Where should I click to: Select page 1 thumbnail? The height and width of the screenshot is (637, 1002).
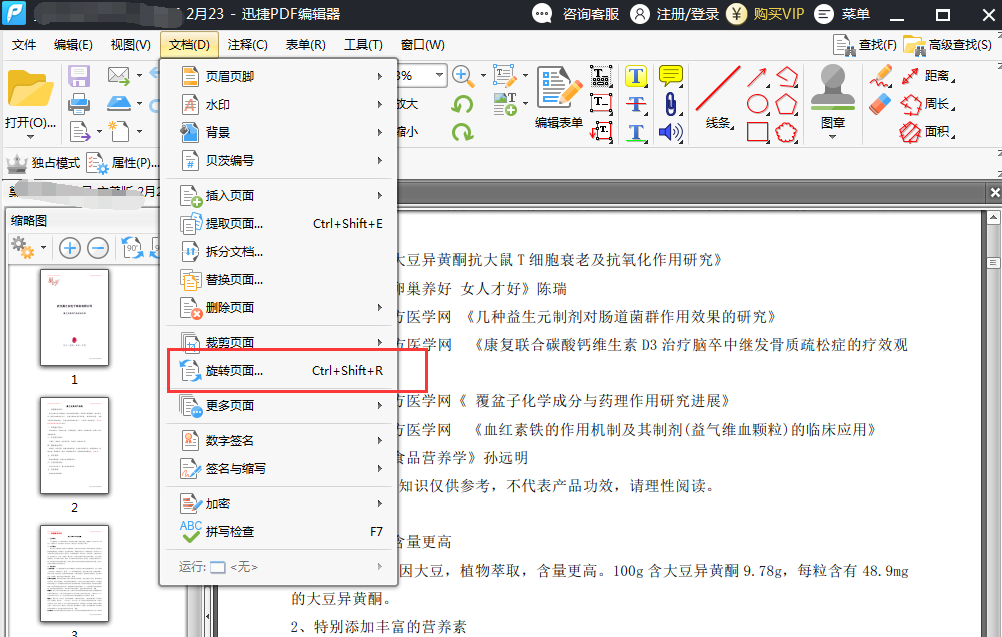[74, 318]
